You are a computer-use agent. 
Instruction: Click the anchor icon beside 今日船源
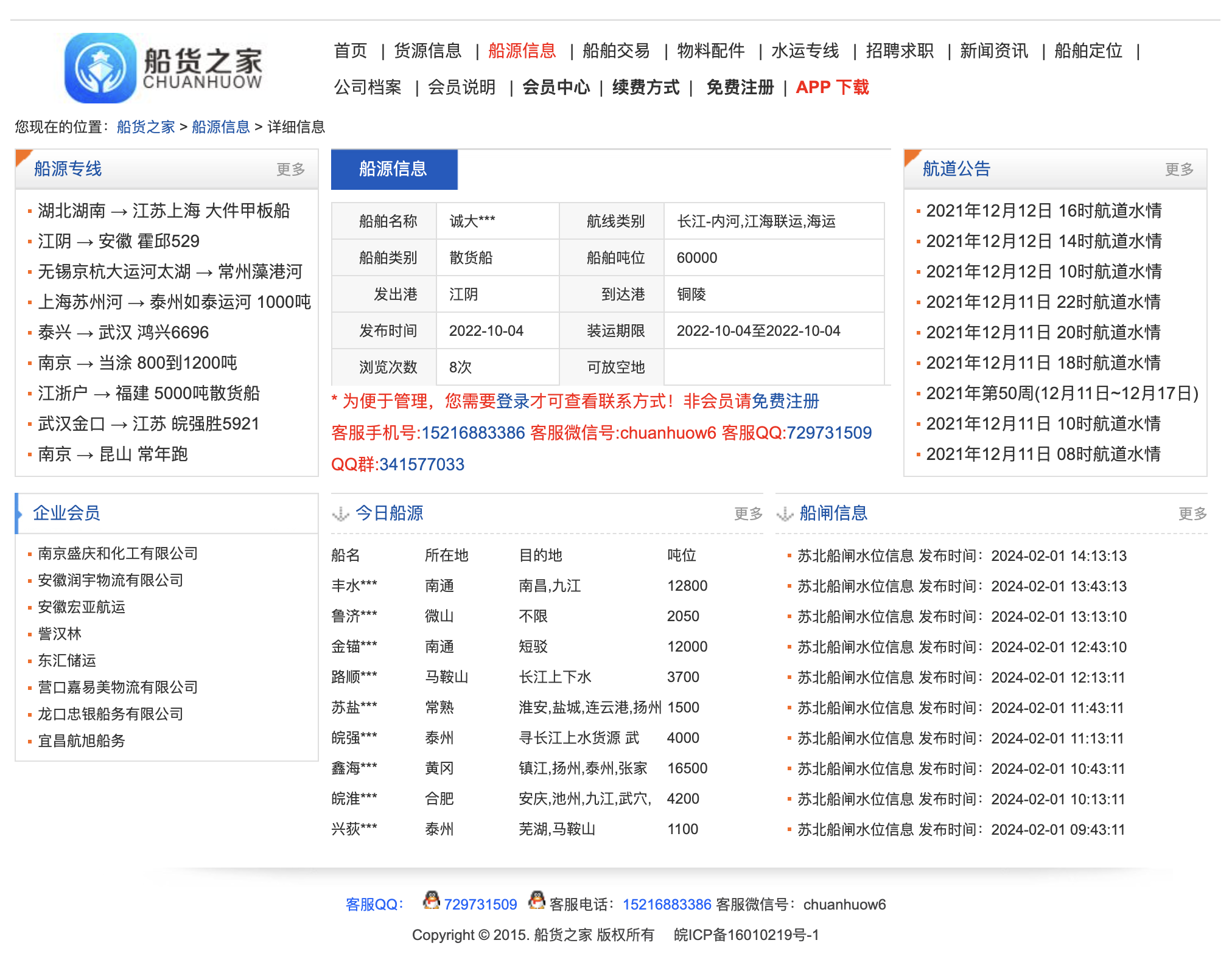pyautogui.click(x=340, y=514)
